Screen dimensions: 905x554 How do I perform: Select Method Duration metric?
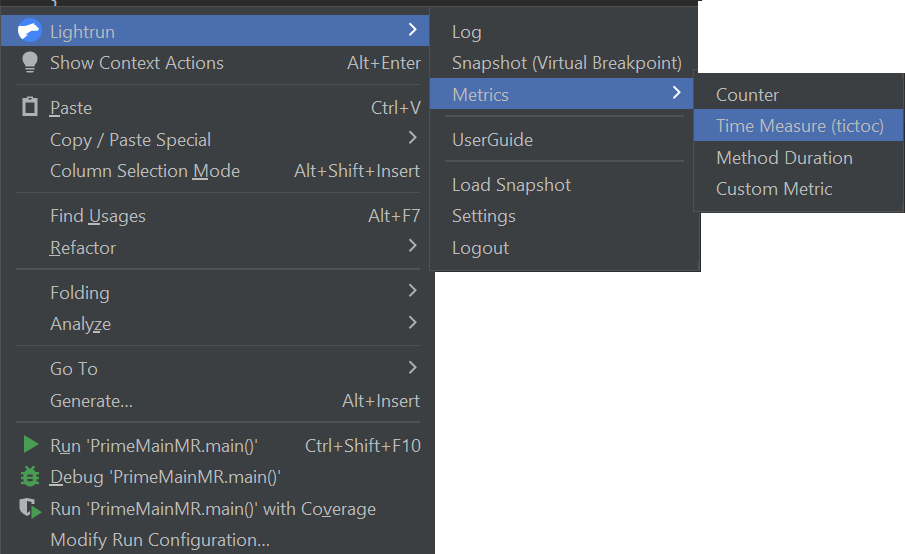pos(784,157)
